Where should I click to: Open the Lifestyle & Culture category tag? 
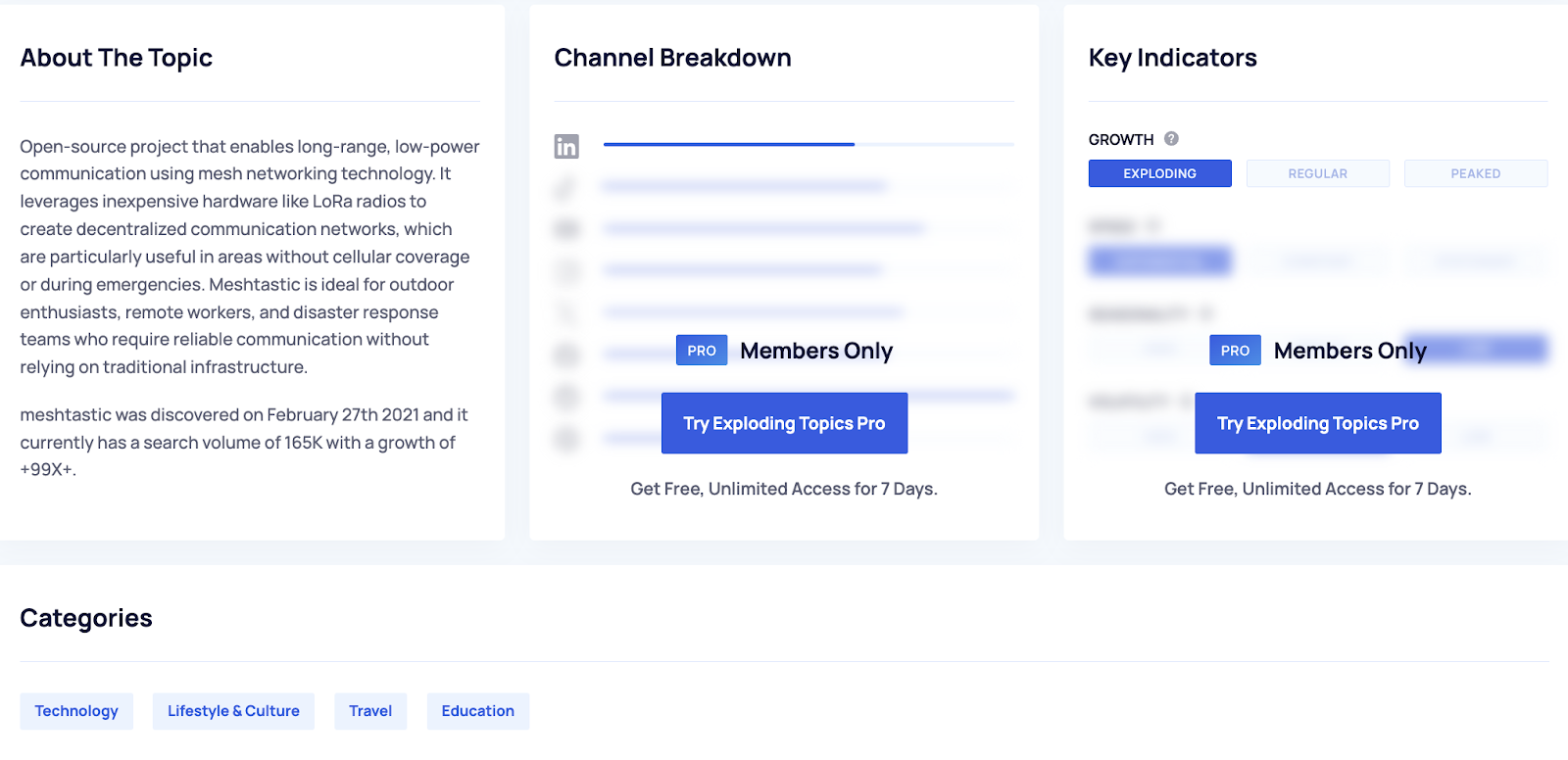(233, 711)
